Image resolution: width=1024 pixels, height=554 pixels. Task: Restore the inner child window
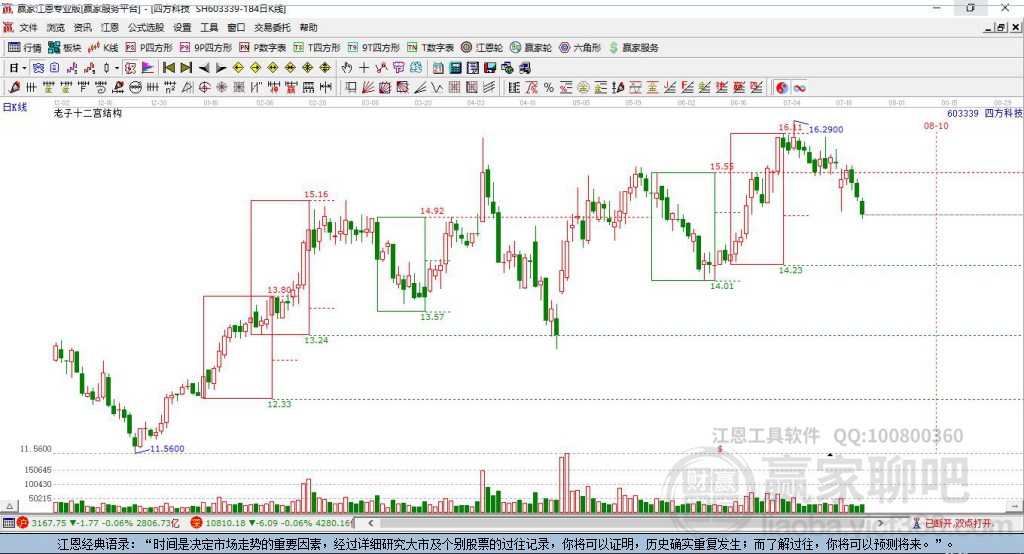click(x=1000, y=27)
